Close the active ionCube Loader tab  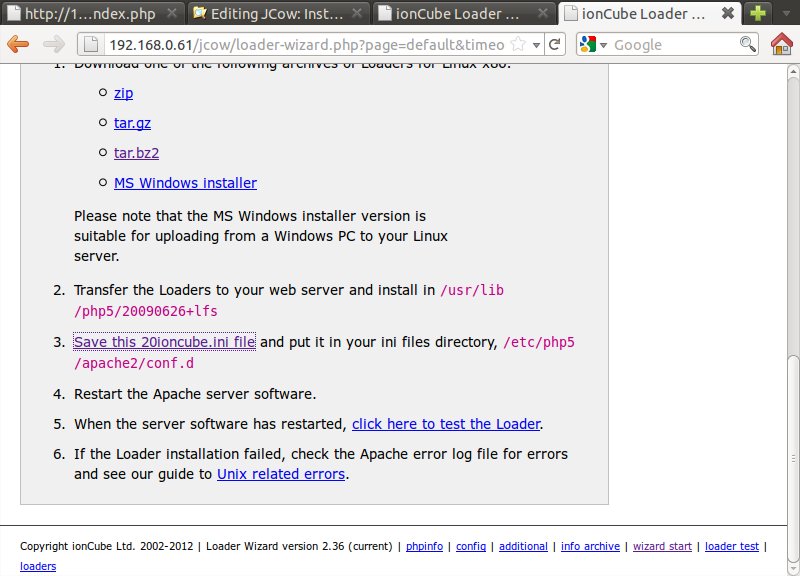tap(728, 13)
